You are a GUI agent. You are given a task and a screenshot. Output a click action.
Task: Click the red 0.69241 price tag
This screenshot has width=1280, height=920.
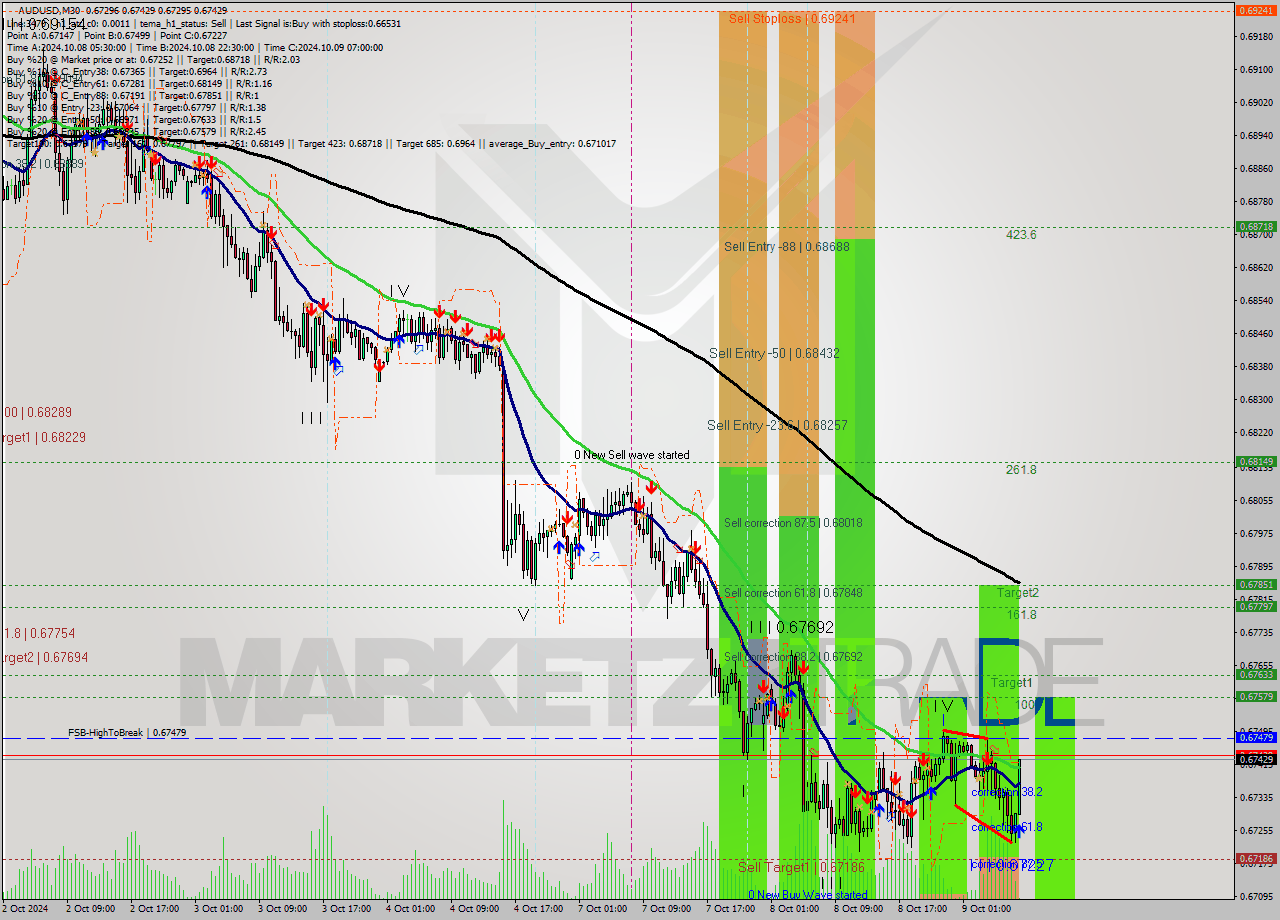click(1255, 10)
